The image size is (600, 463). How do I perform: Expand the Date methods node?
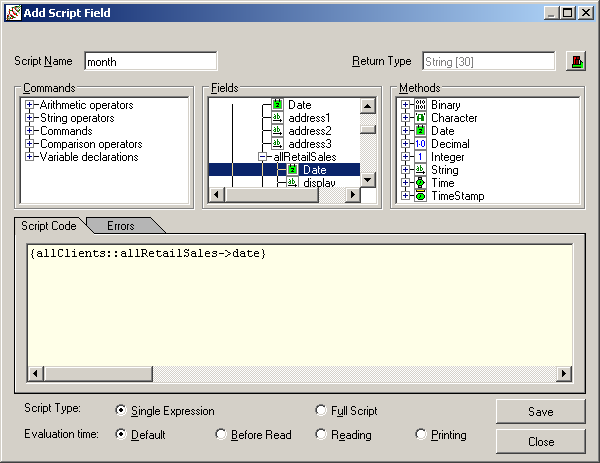tap(406, 130)
